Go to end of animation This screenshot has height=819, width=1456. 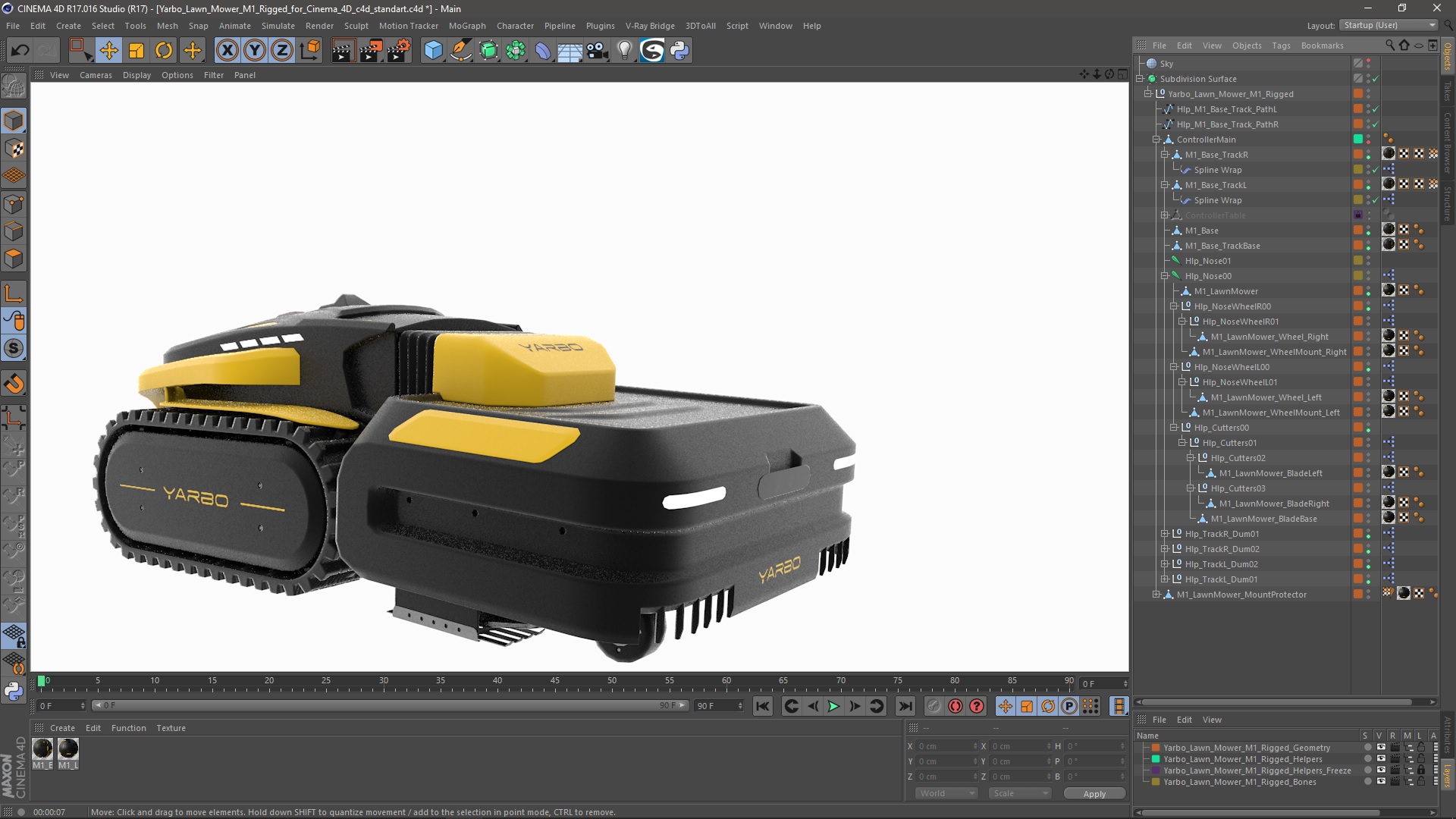(x=905, y=706)
